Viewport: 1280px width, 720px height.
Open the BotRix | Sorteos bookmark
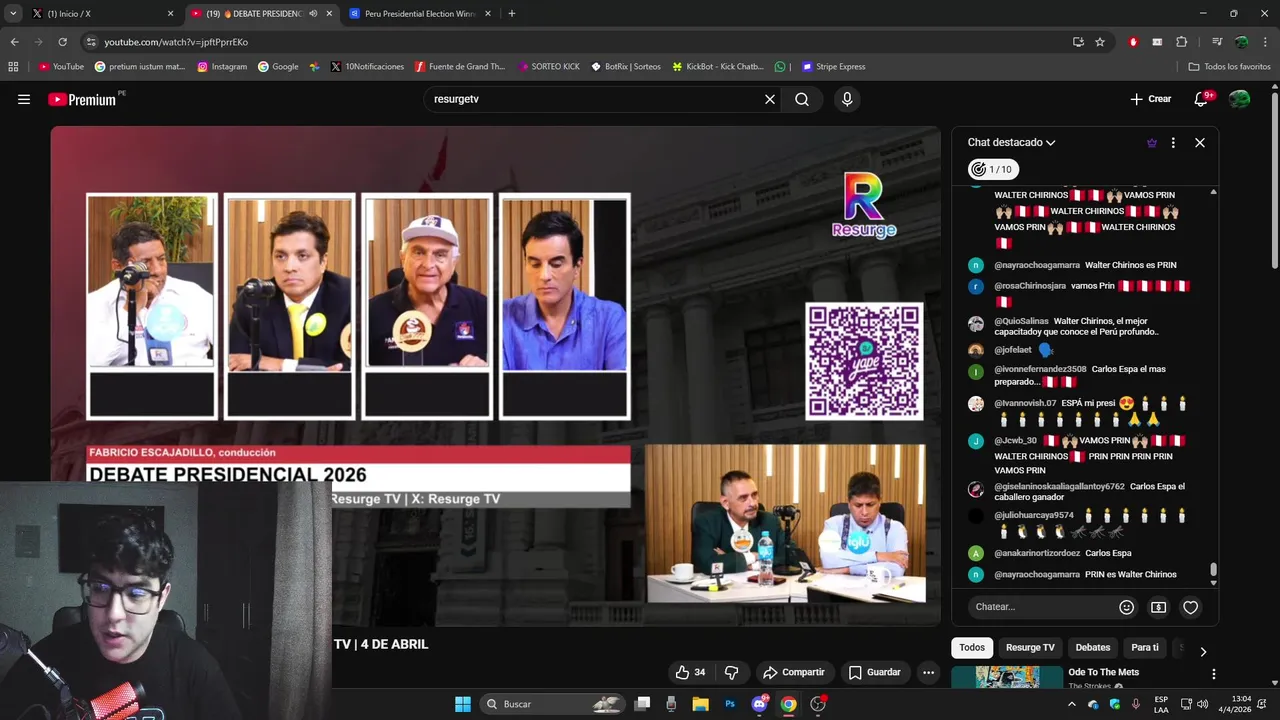[x=626, y=67]
